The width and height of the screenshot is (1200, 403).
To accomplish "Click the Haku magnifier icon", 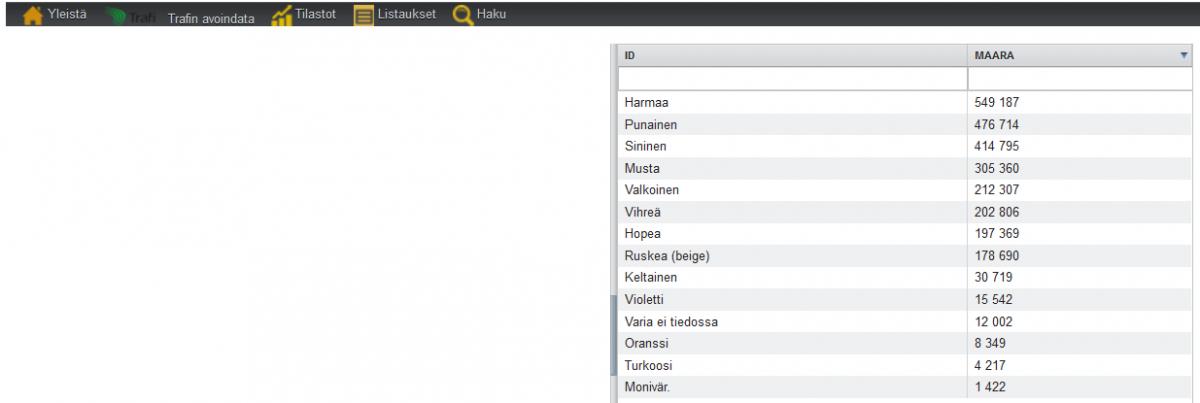I will 462,16.
